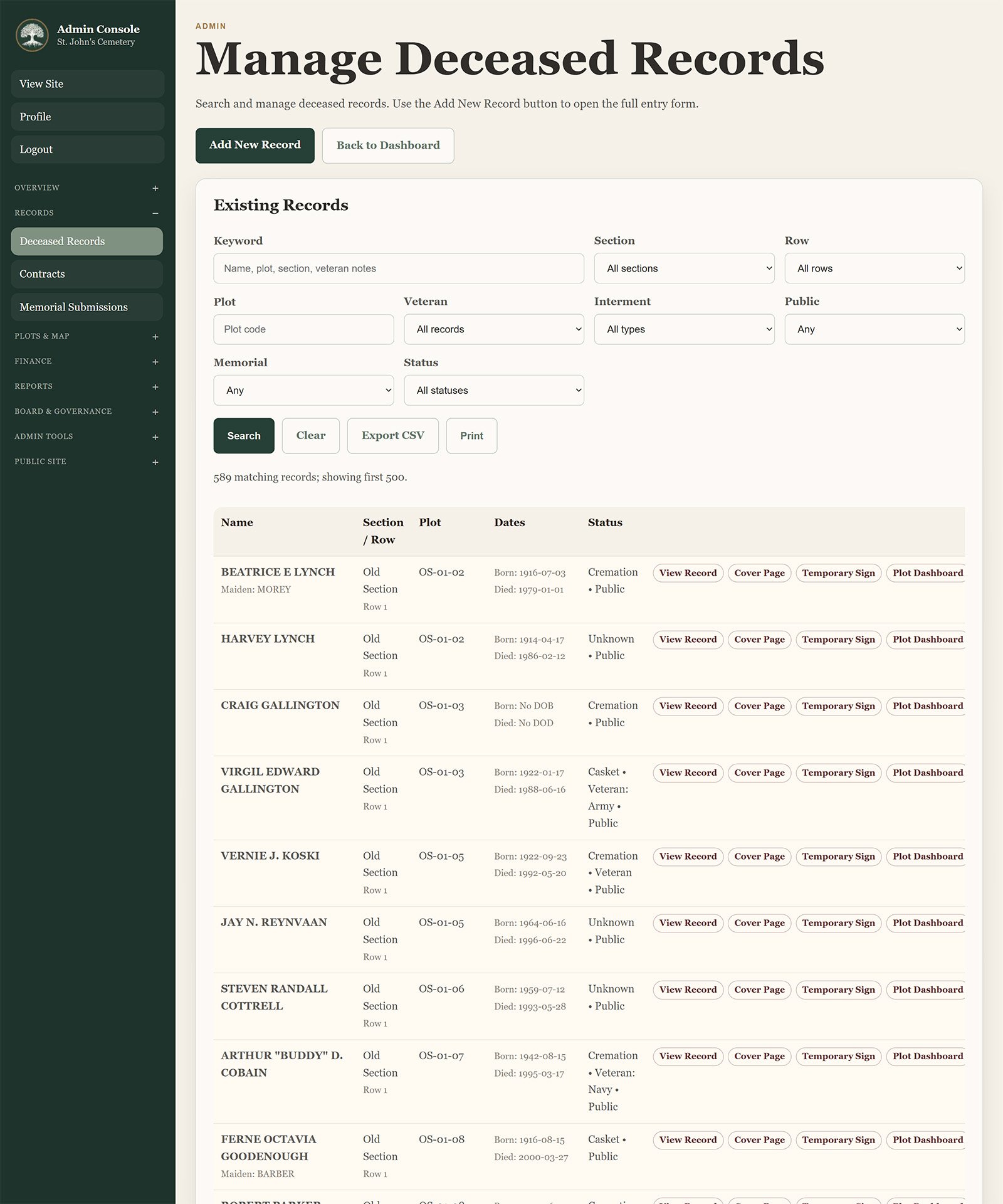Click the name VERNIE J. KOSKI
Image resolution: width=1003 pixels, height=1204 pixels.
270,856
